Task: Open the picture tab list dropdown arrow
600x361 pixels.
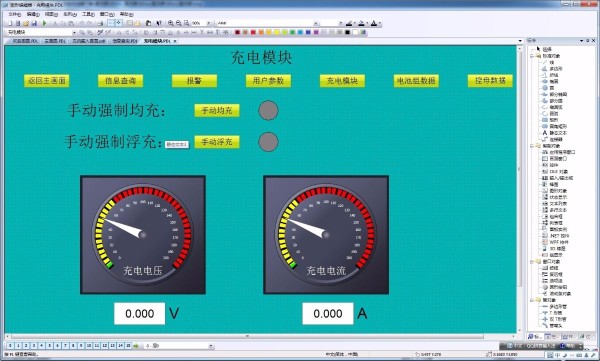Action: 520,41
